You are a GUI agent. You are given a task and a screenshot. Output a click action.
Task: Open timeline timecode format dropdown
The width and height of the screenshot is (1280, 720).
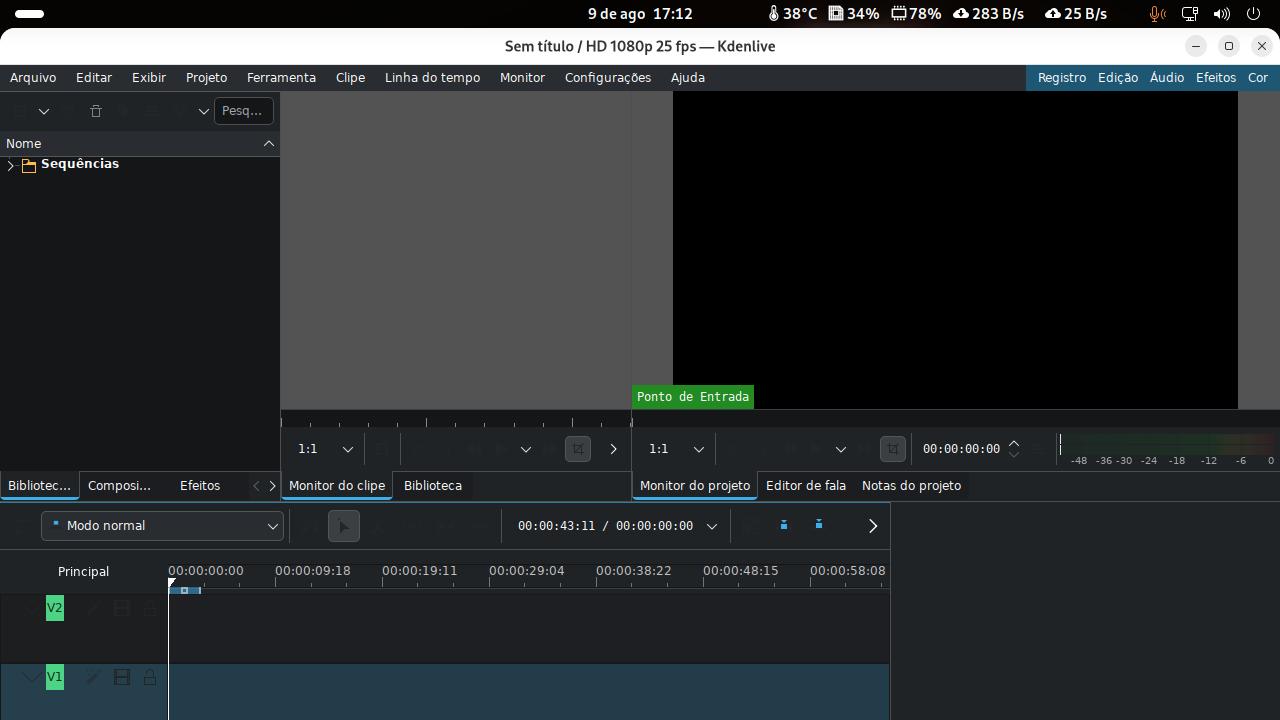712,526
